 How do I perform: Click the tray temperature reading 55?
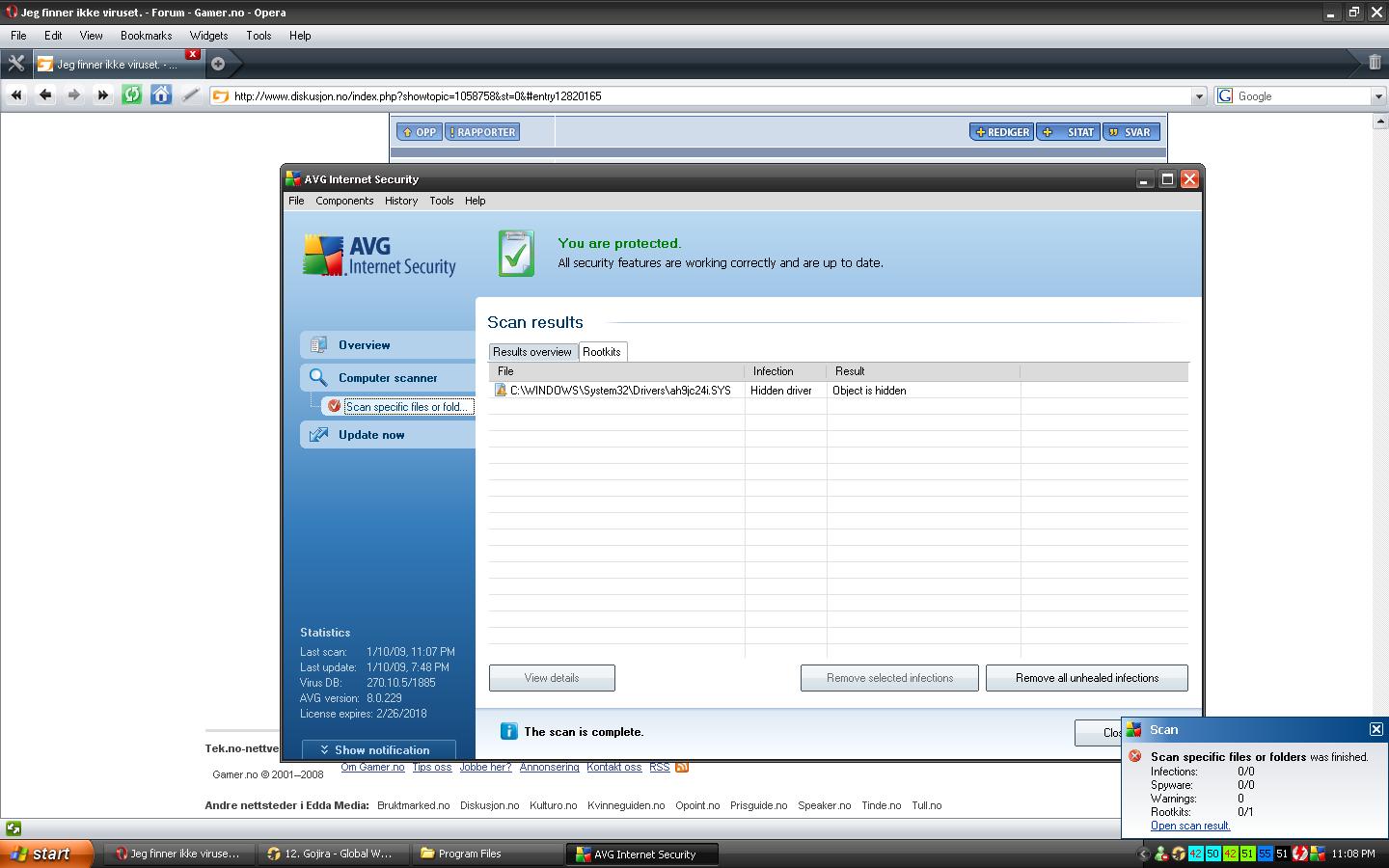1265,854
